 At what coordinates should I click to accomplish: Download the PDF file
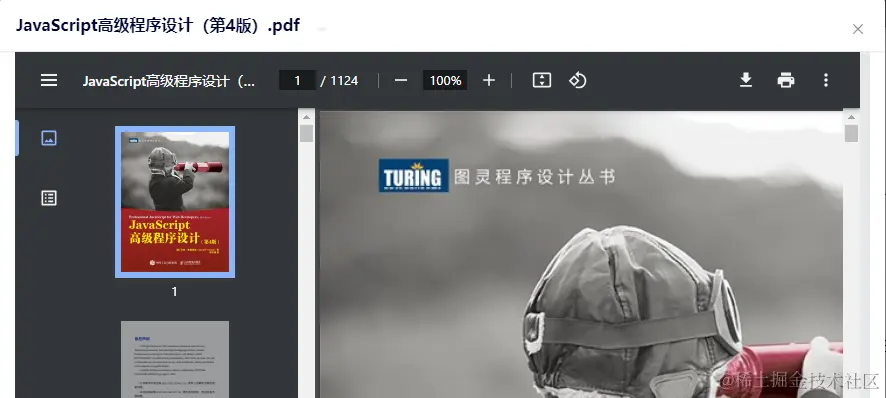click(746, 80)
